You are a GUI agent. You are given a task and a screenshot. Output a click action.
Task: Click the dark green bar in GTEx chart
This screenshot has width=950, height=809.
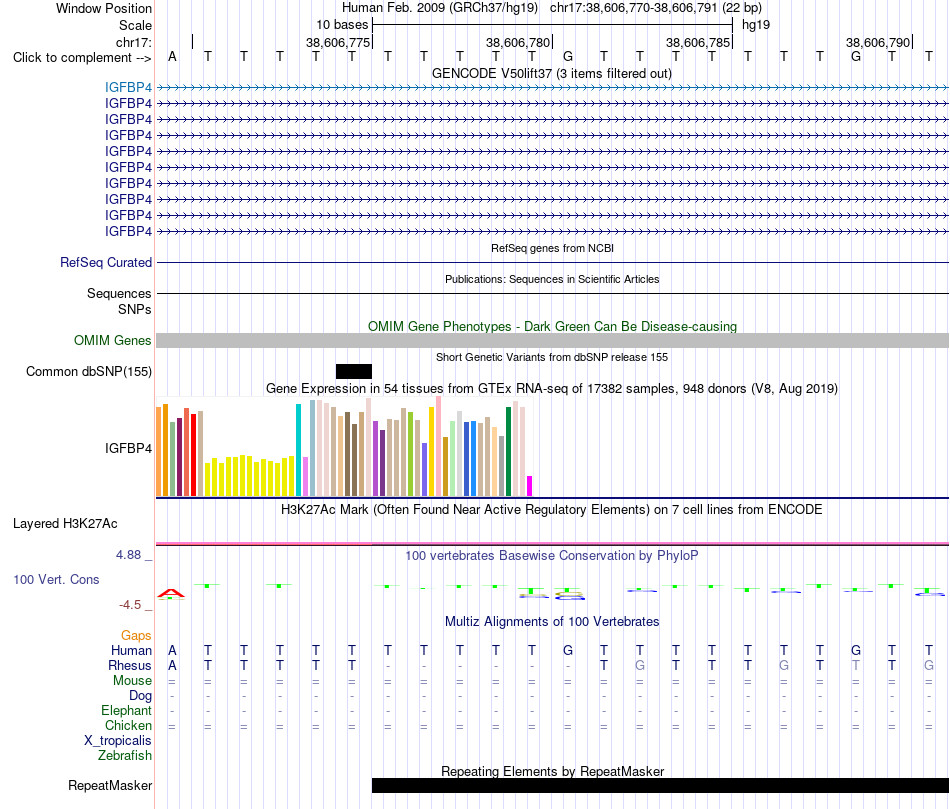coord(509,451)
